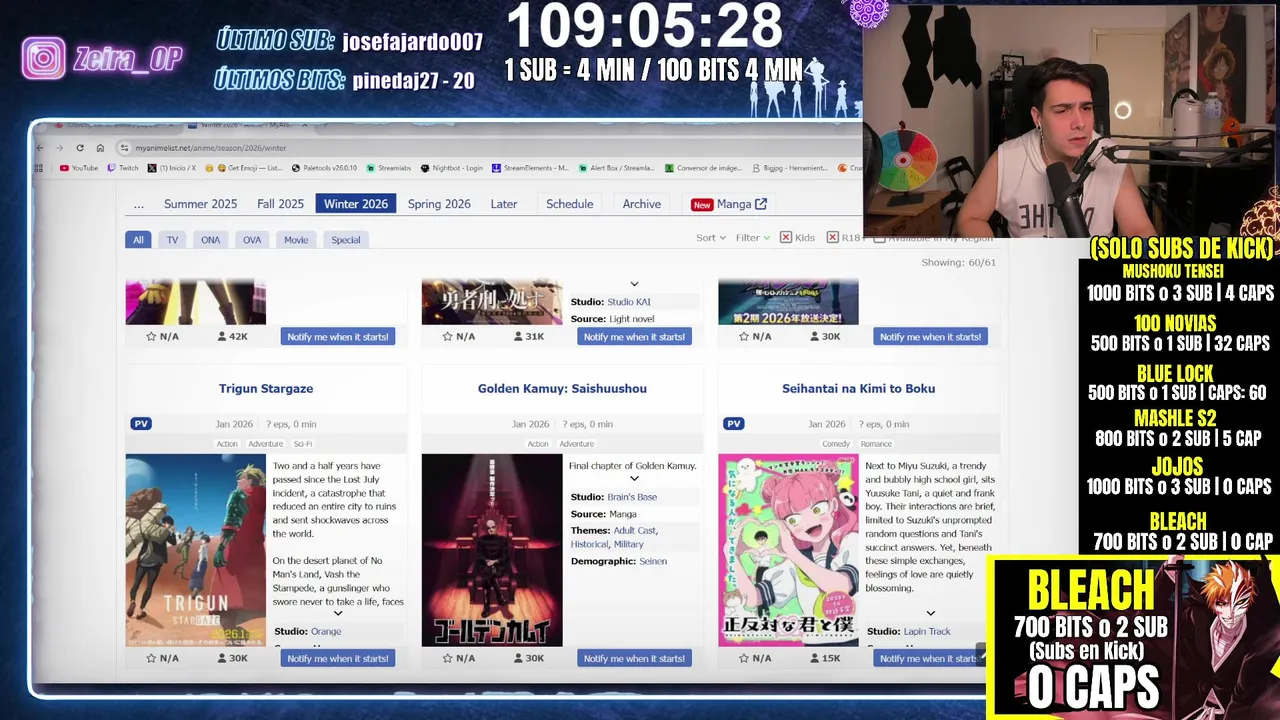1280x720 pixels.
Task: Open the Sort dropdown
Action: pyautogui.click(x=710, y=238)
